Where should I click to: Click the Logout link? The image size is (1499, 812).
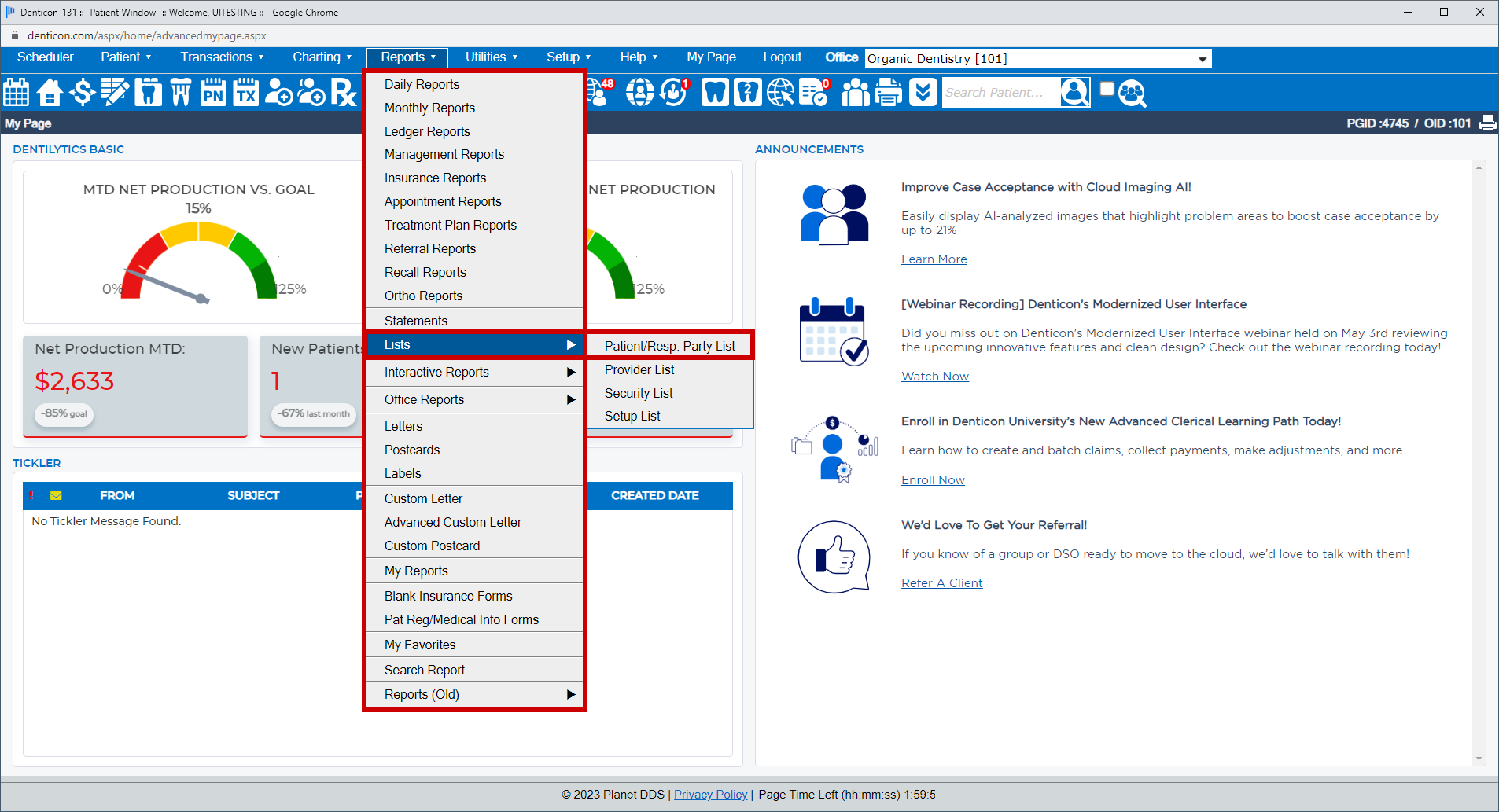point(782,57)
